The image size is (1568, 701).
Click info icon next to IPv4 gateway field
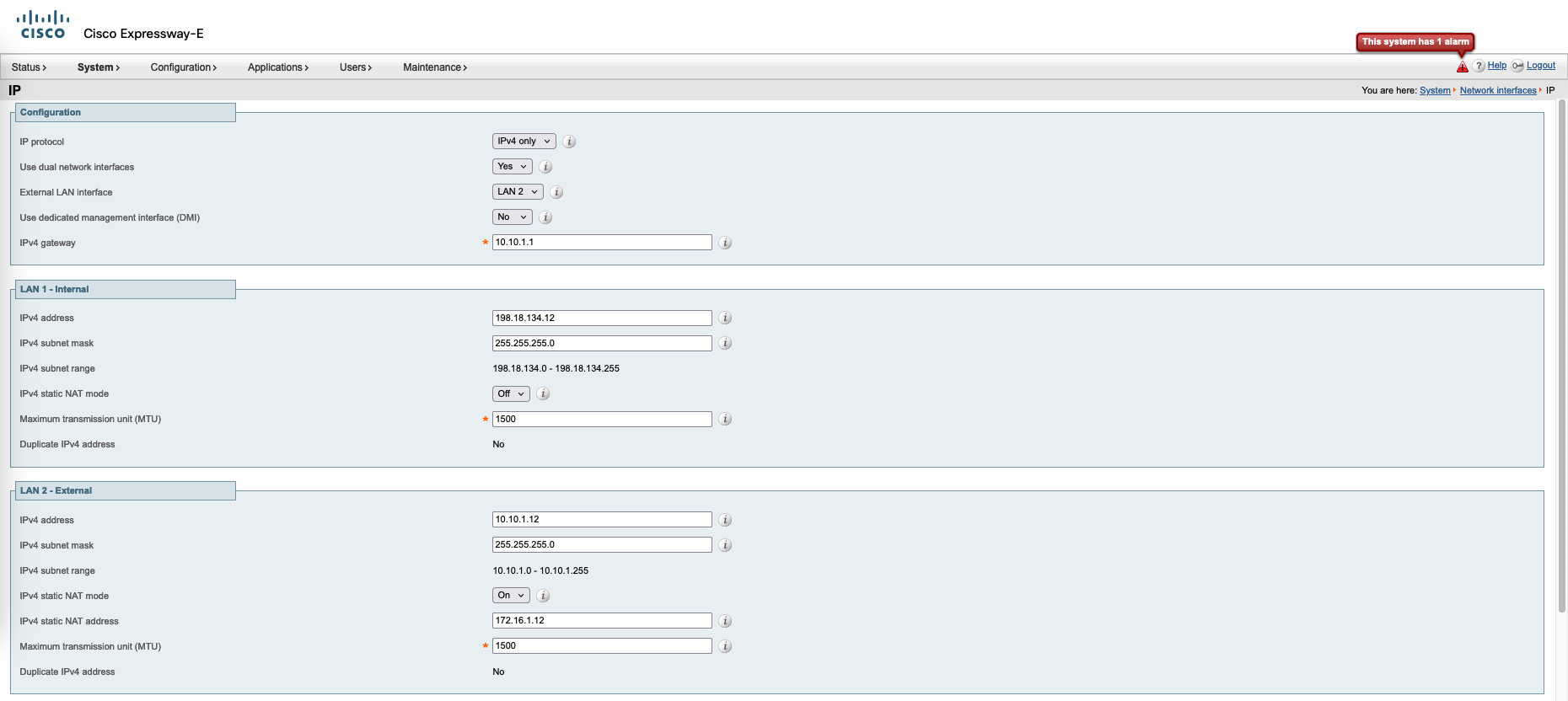point(725,243)
